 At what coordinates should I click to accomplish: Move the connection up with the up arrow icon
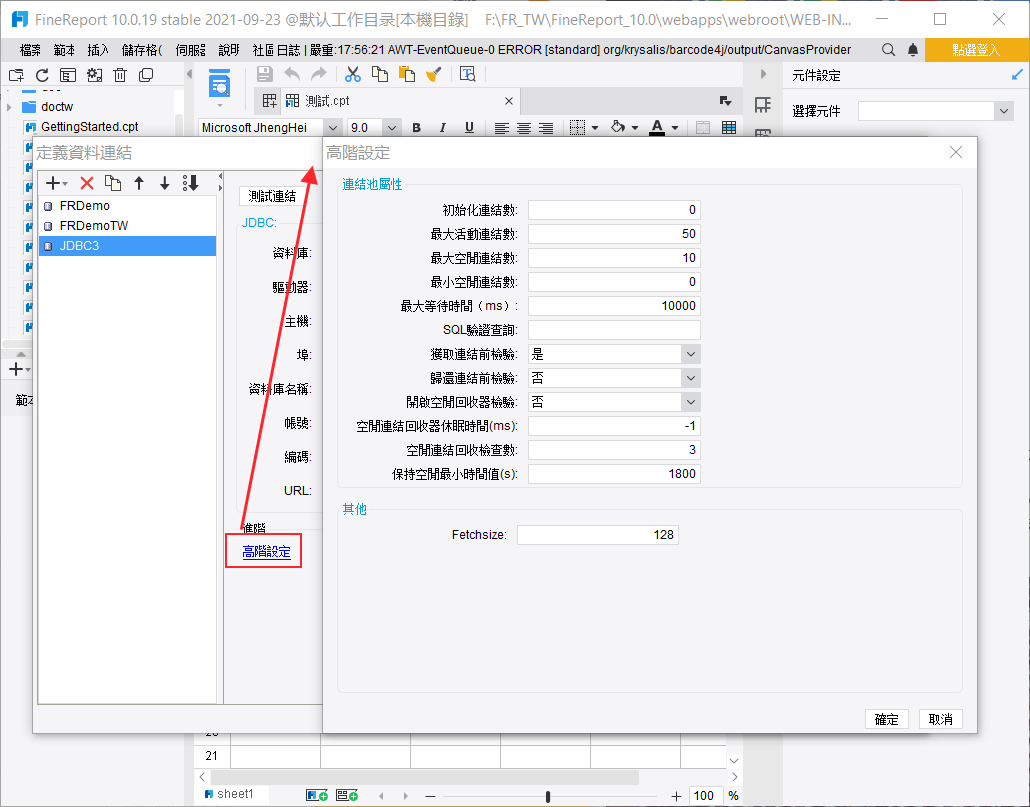coord(138,183)
